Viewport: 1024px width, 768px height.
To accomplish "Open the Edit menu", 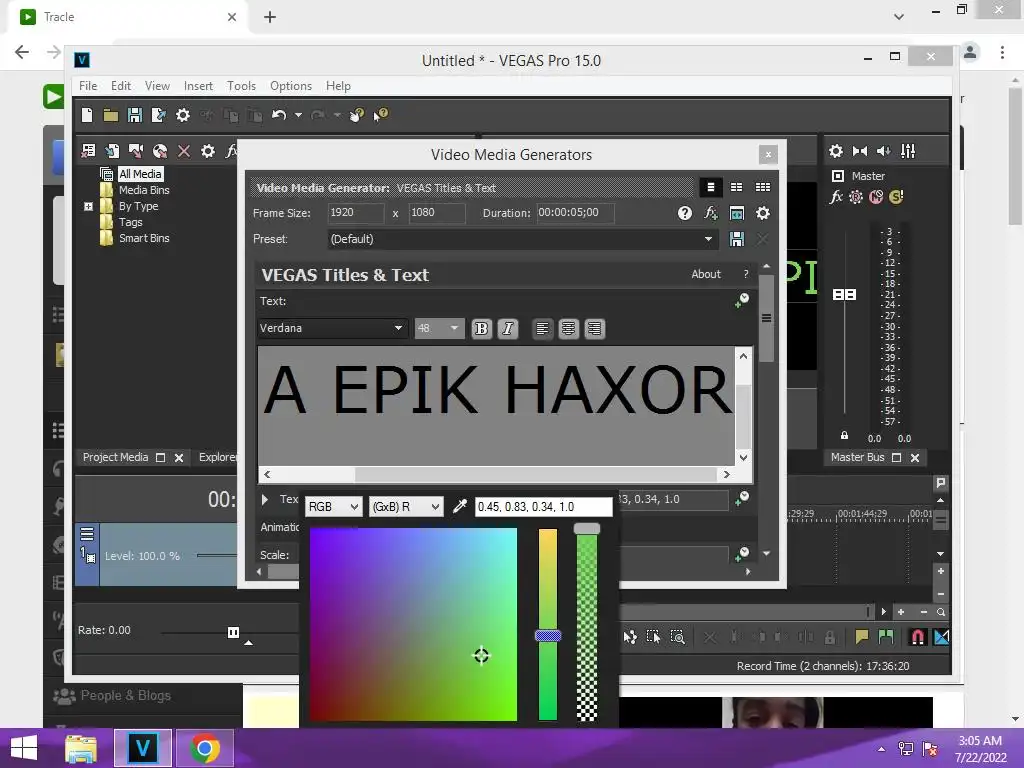I will pos(121,86).
